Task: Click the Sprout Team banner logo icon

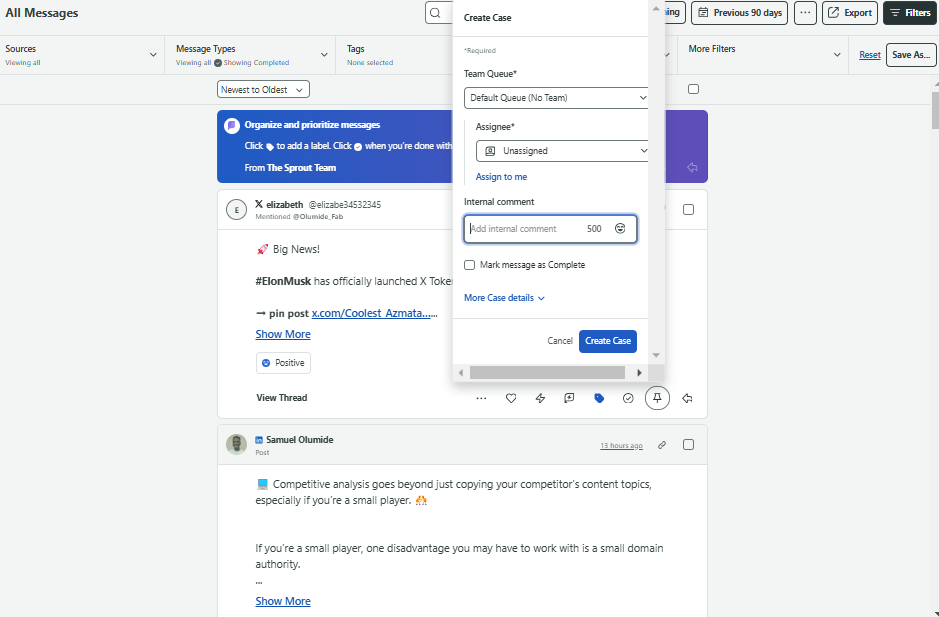Action: coord(232,125)
